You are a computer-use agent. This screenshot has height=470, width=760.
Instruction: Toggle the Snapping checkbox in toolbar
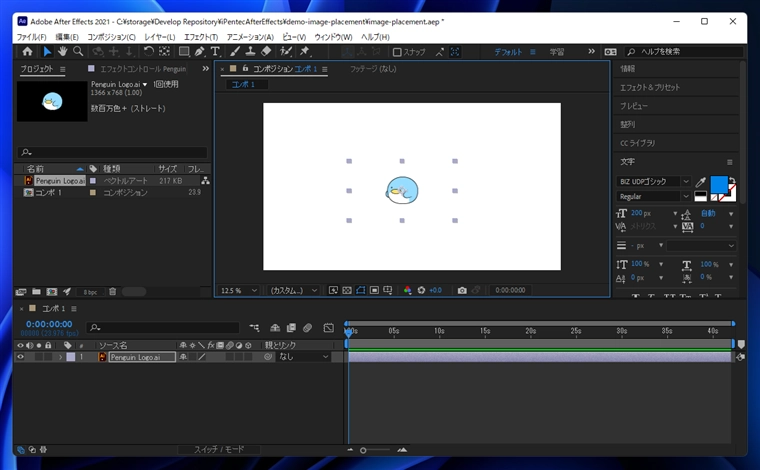pos(397,52)
